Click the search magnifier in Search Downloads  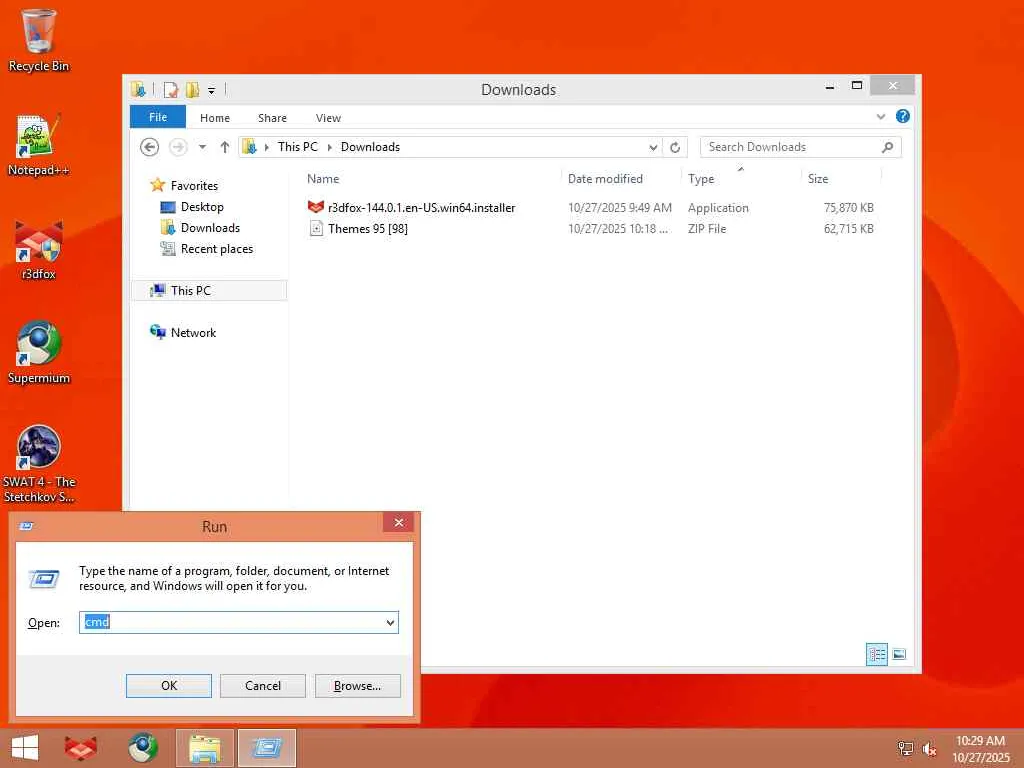887,147
